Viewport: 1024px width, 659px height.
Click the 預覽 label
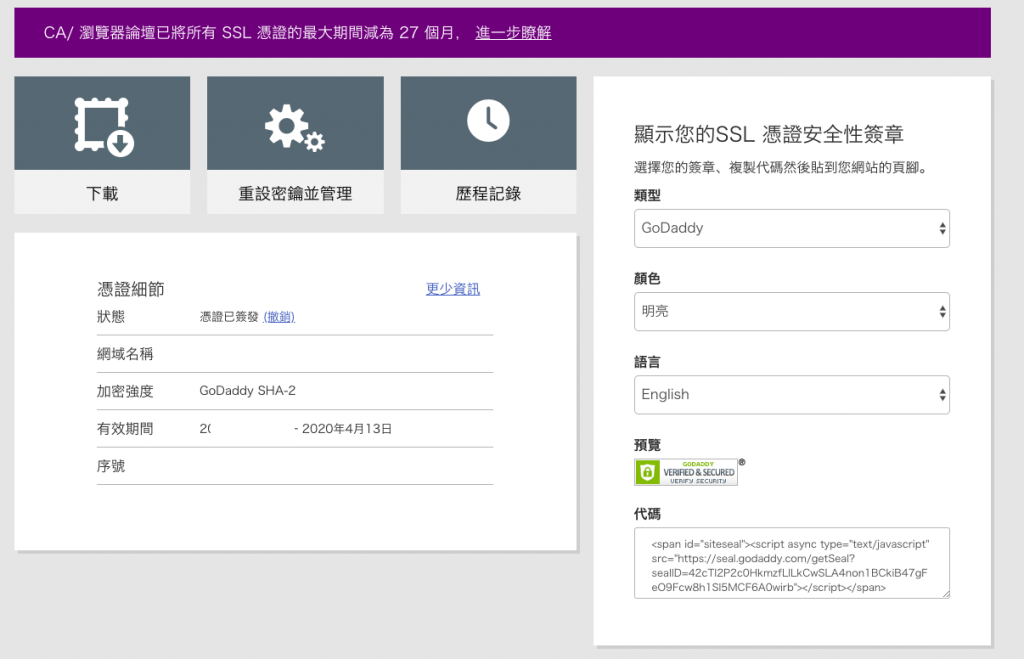[647, 445]
